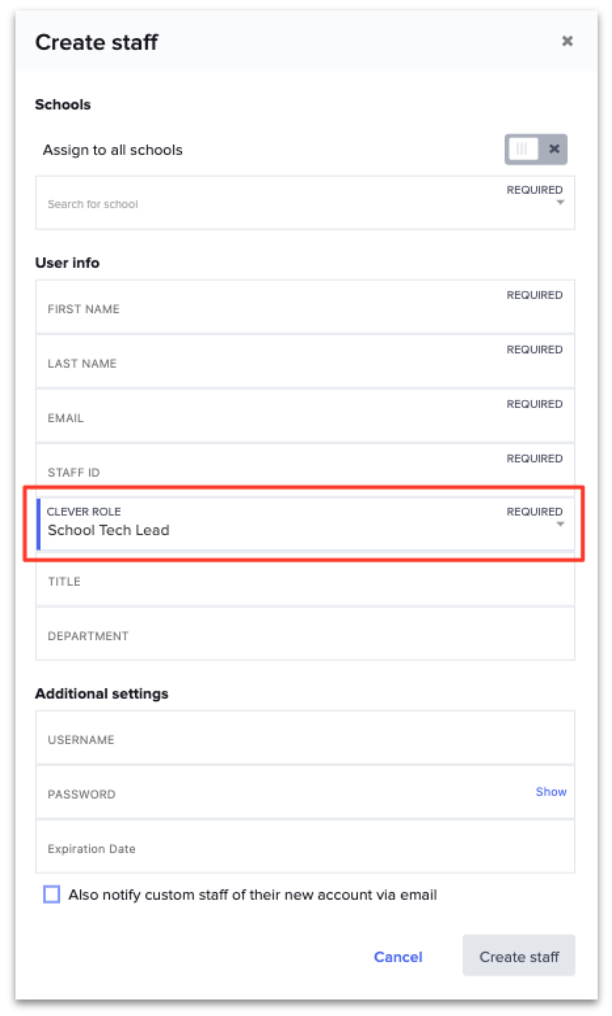Click the notify custom staff label text

coord(252,895)
